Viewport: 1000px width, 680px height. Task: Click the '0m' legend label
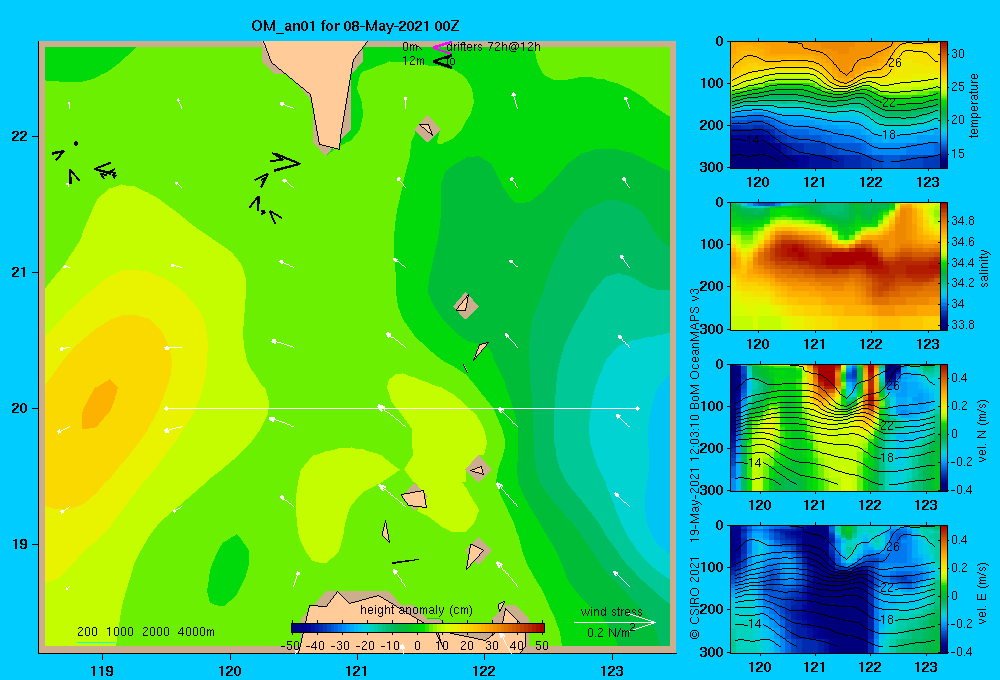tap(411, 47)
